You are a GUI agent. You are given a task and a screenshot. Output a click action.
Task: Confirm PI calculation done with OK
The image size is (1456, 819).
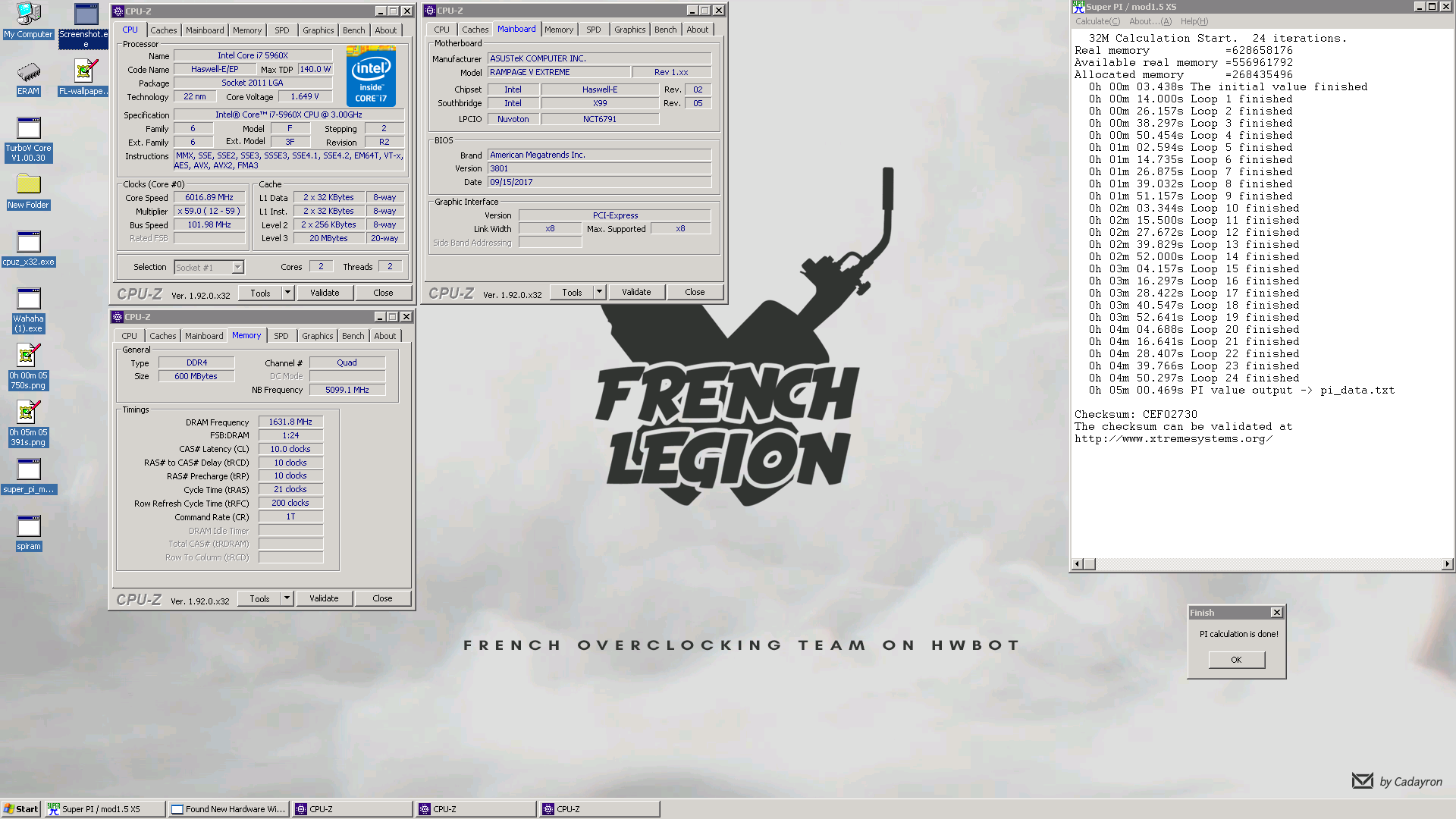[x=1236, y=660]
